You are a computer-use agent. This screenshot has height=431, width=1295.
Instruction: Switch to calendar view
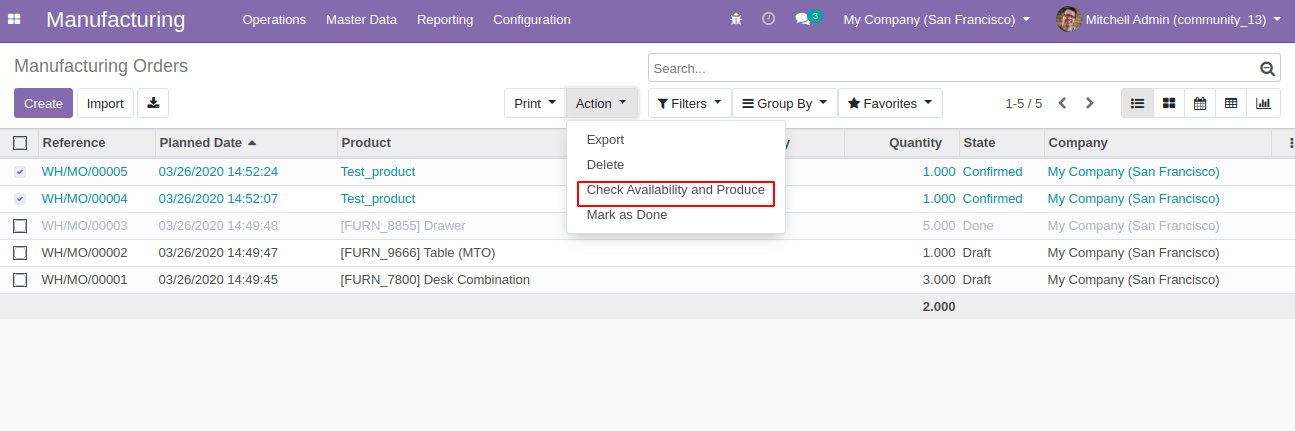click(x=1199, y=103)
